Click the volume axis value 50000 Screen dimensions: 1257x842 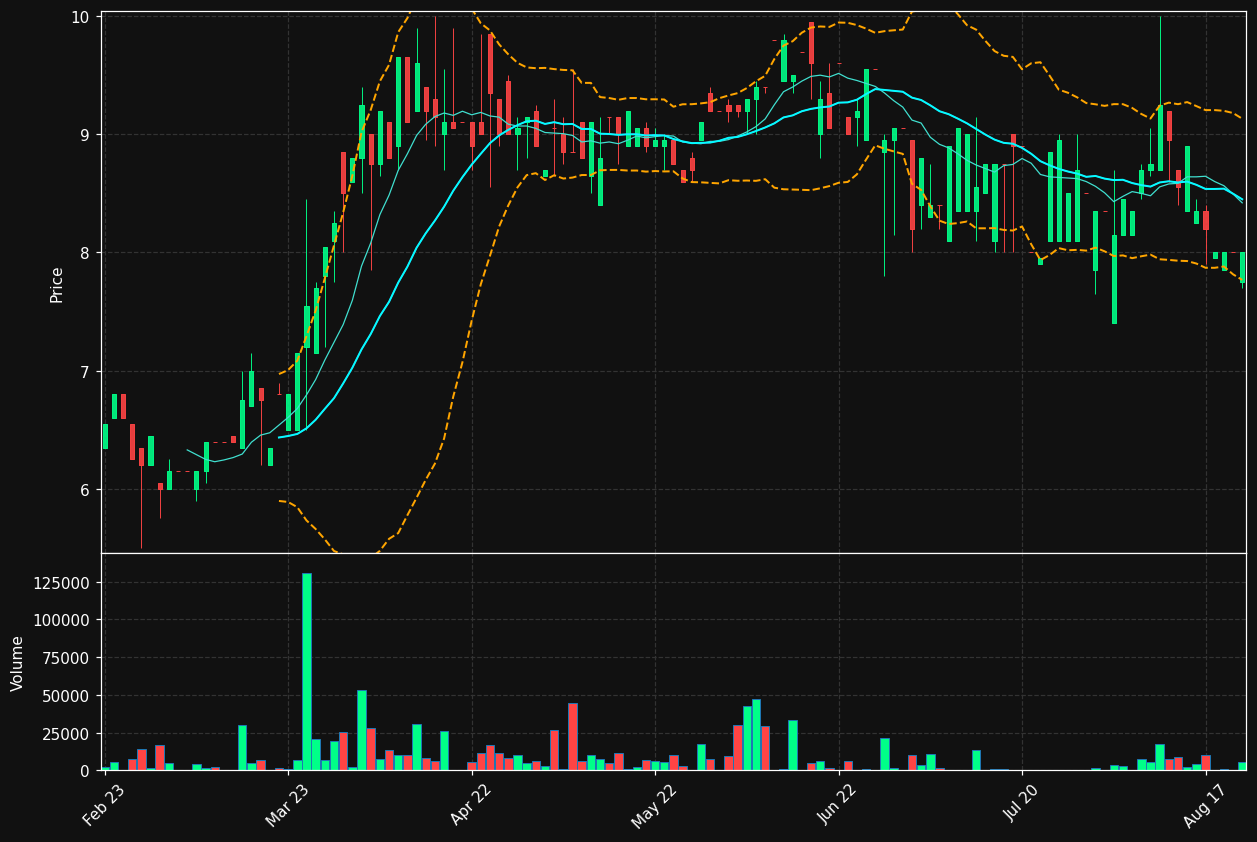66,696
